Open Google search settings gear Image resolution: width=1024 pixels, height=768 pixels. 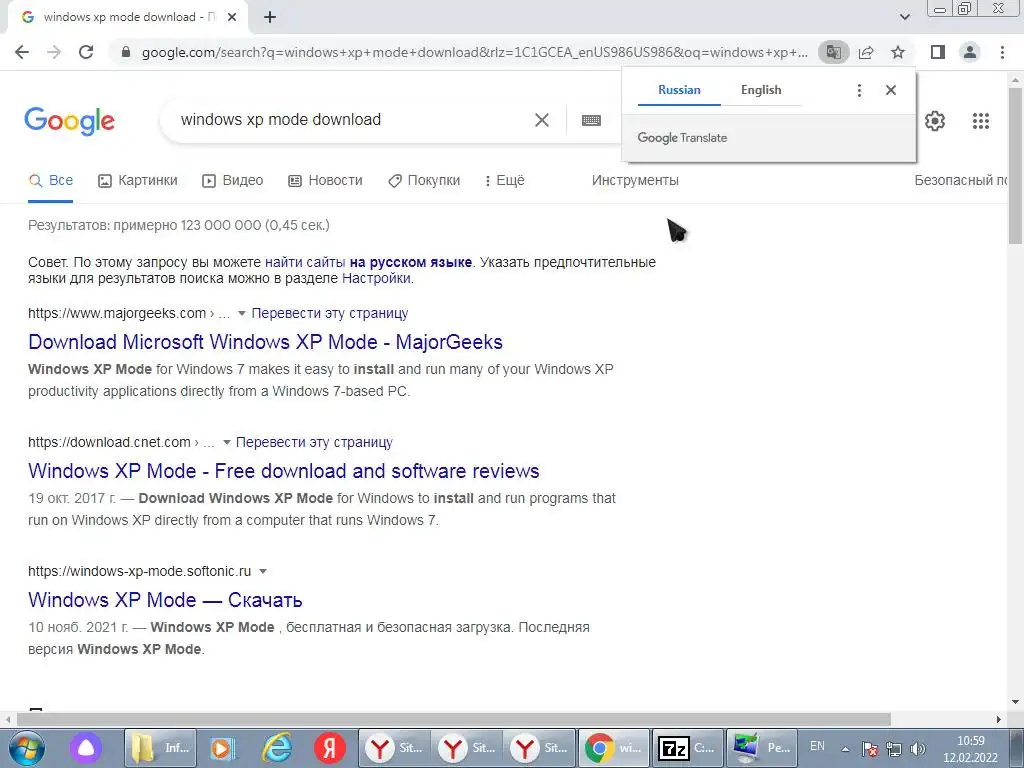(935, 121)
